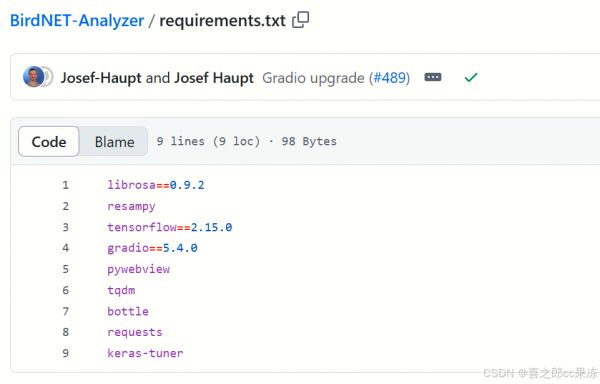Click the tensorflow==2.15.0 code line
Image resolution: width=600 pixels, height=384 pixels.
[x=170, y=227]
